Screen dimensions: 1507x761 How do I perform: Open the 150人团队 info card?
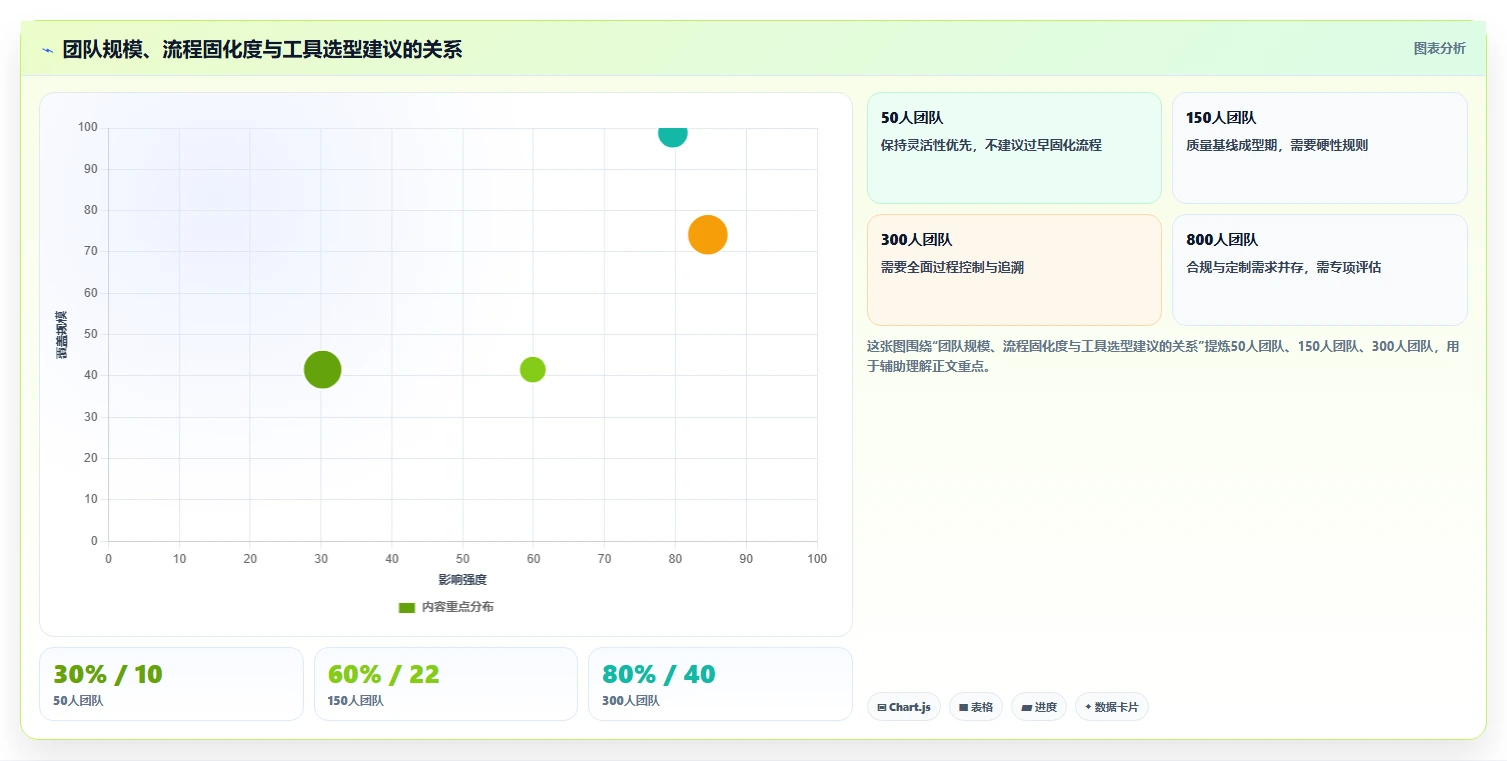pyautogui.click(x=1320, y=148)
